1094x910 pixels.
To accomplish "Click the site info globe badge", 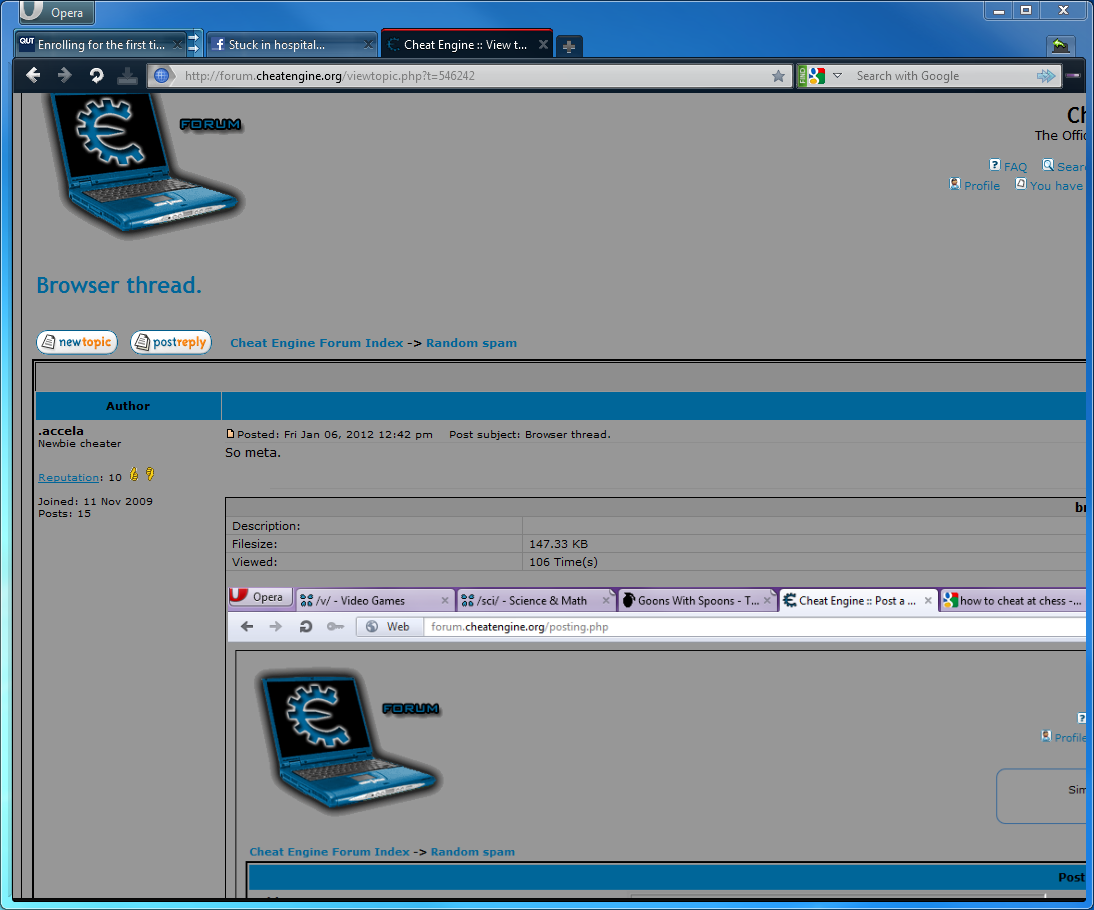I will [161, 75].
